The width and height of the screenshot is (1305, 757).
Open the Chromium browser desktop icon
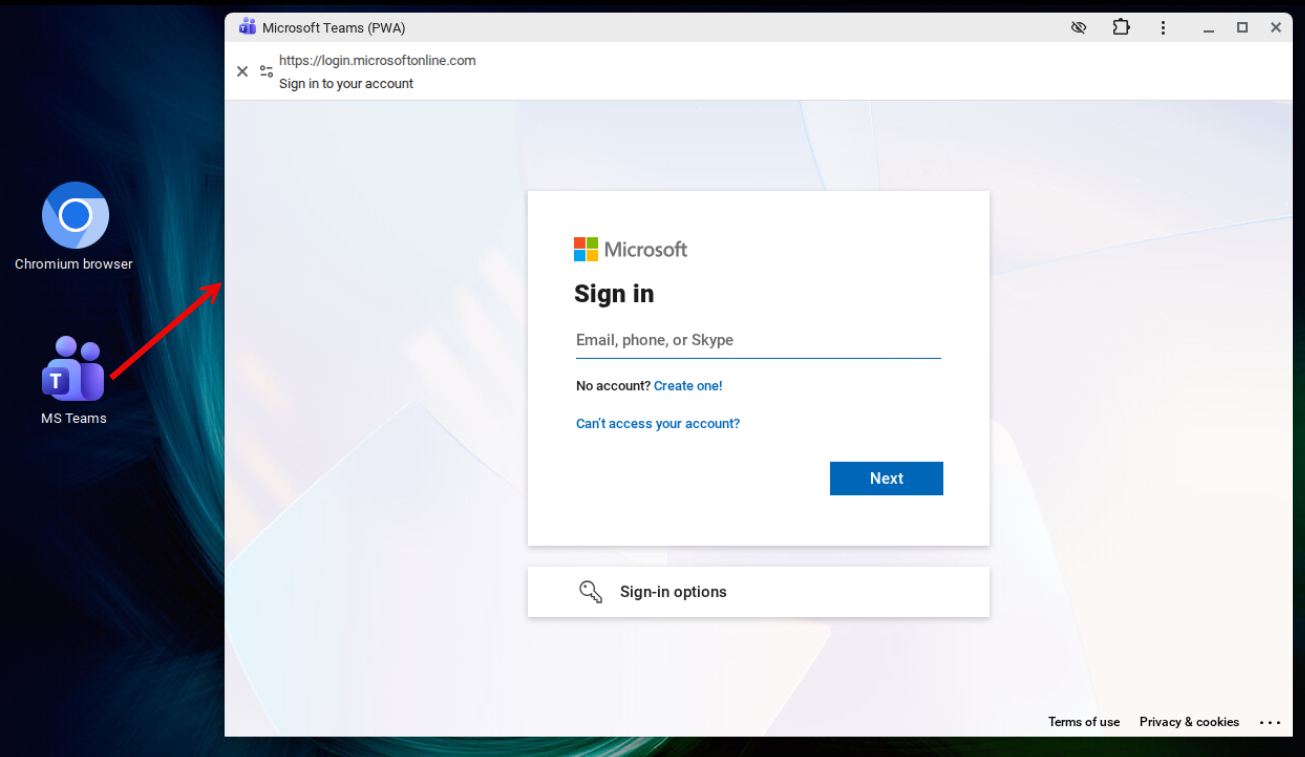74,226
